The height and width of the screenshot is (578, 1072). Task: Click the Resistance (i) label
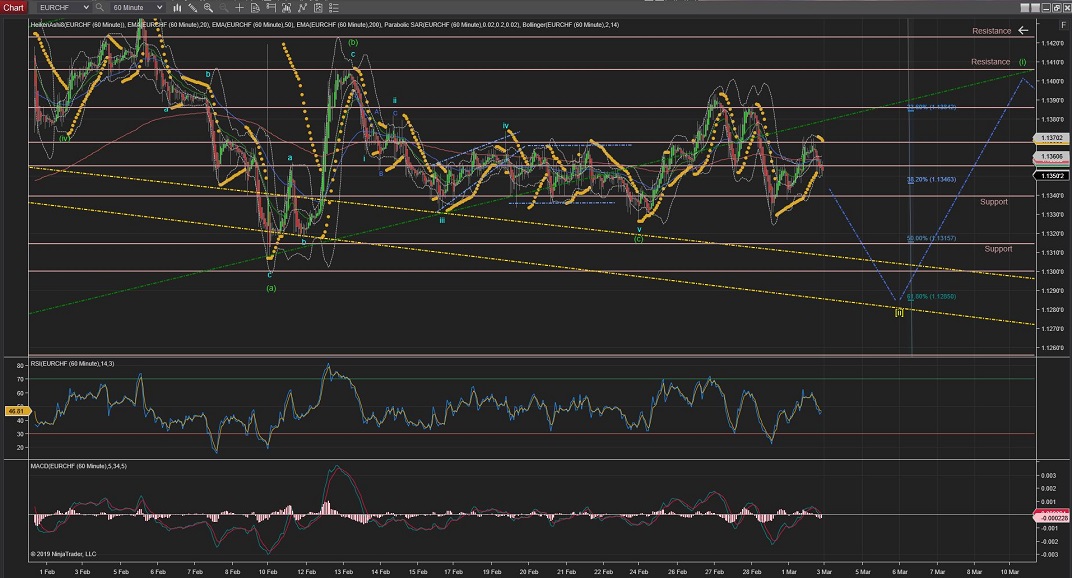point(998,62)
